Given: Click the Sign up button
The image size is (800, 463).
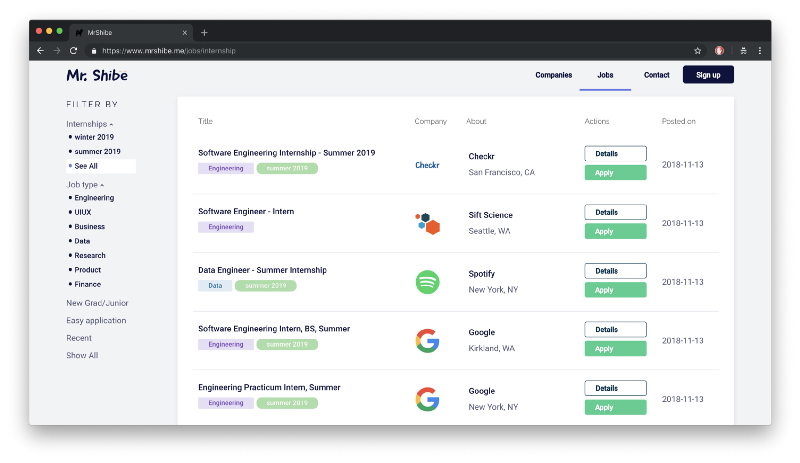Looking at the screenshot, I should tap(708, 75).
